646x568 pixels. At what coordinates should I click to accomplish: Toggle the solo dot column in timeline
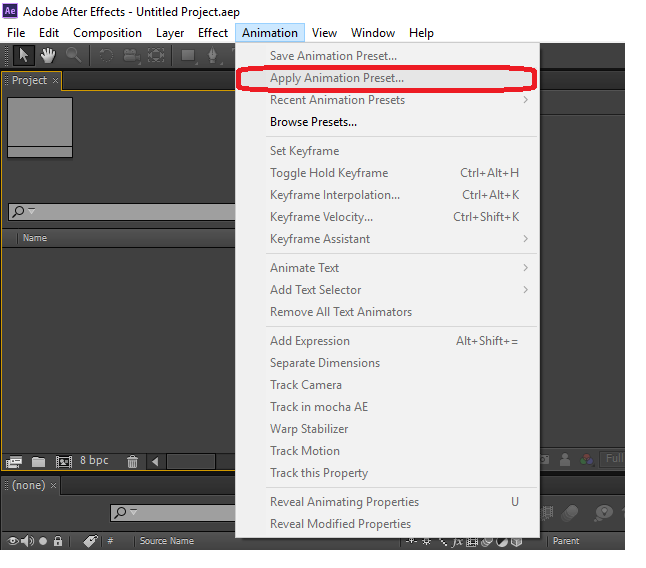pos(43,541)
